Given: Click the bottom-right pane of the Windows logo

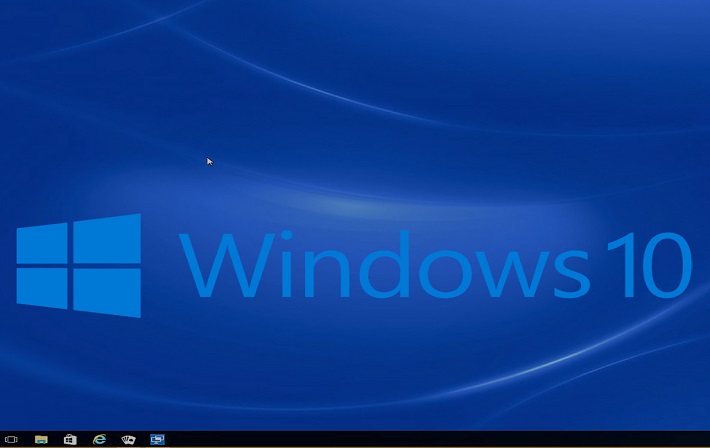Looking at the screenshot, I should click(x=107, y=293).
